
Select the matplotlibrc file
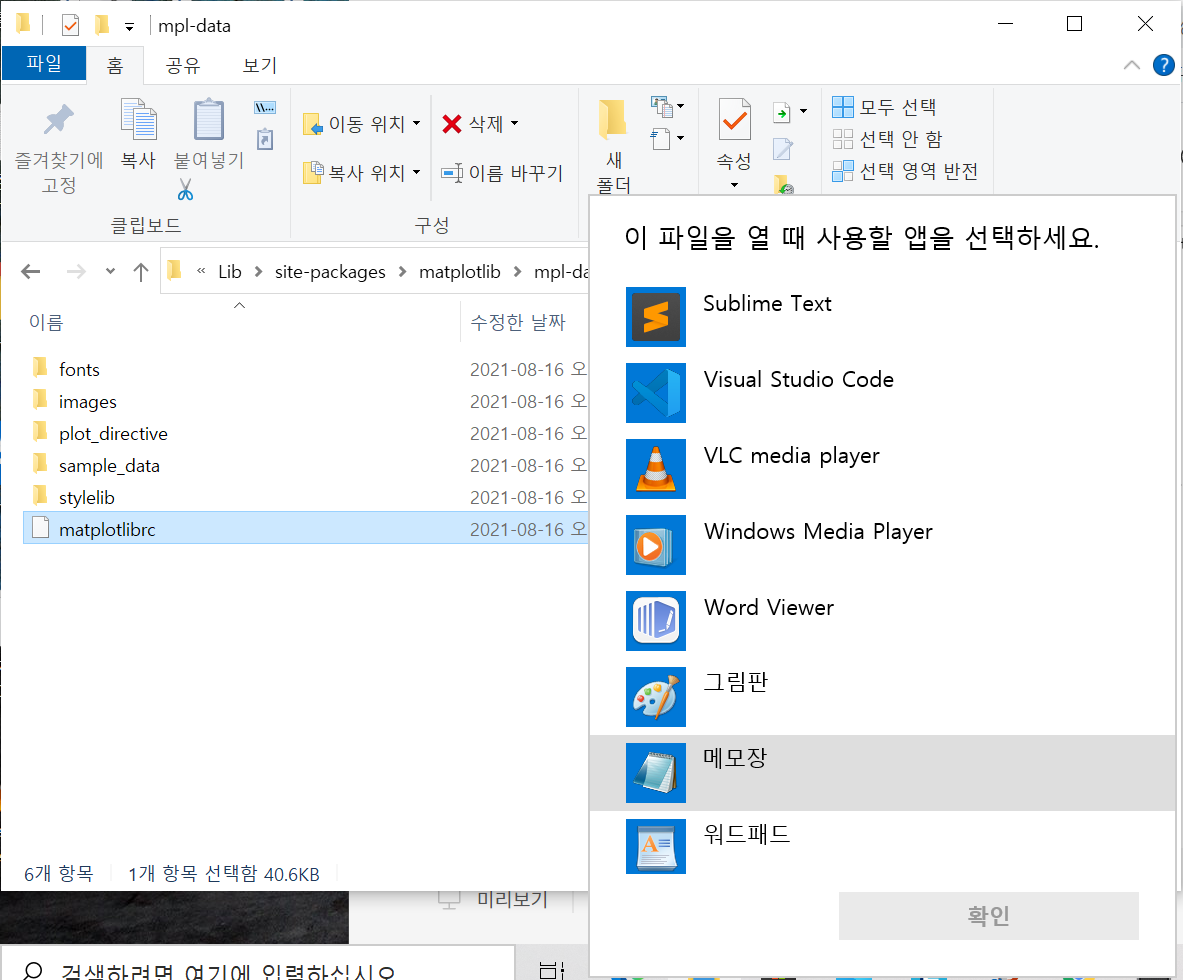[x=306, y=528]
